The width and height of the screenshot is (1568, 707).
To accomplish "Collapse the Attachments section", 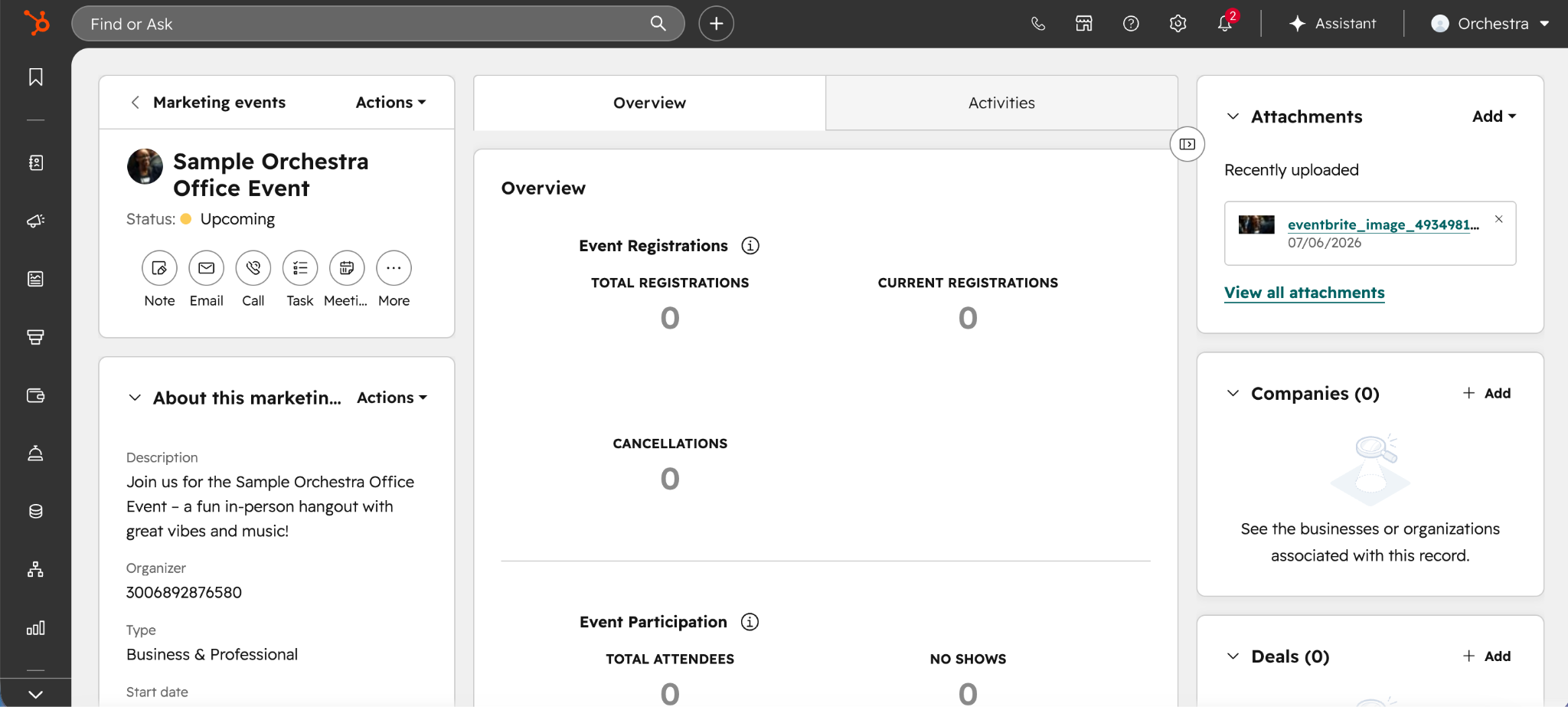I will click(1233, 116).
